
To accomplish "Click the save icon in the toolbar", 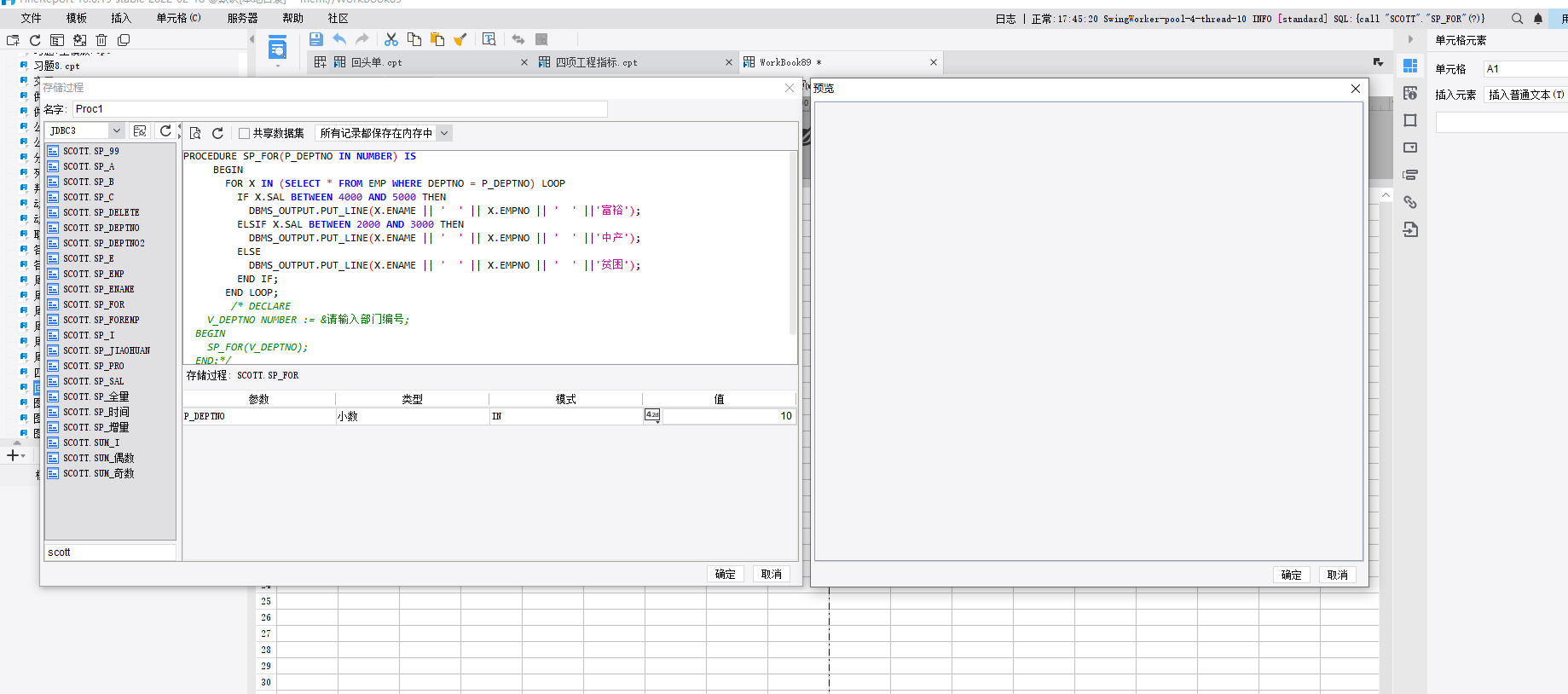I will click(316, 39).
